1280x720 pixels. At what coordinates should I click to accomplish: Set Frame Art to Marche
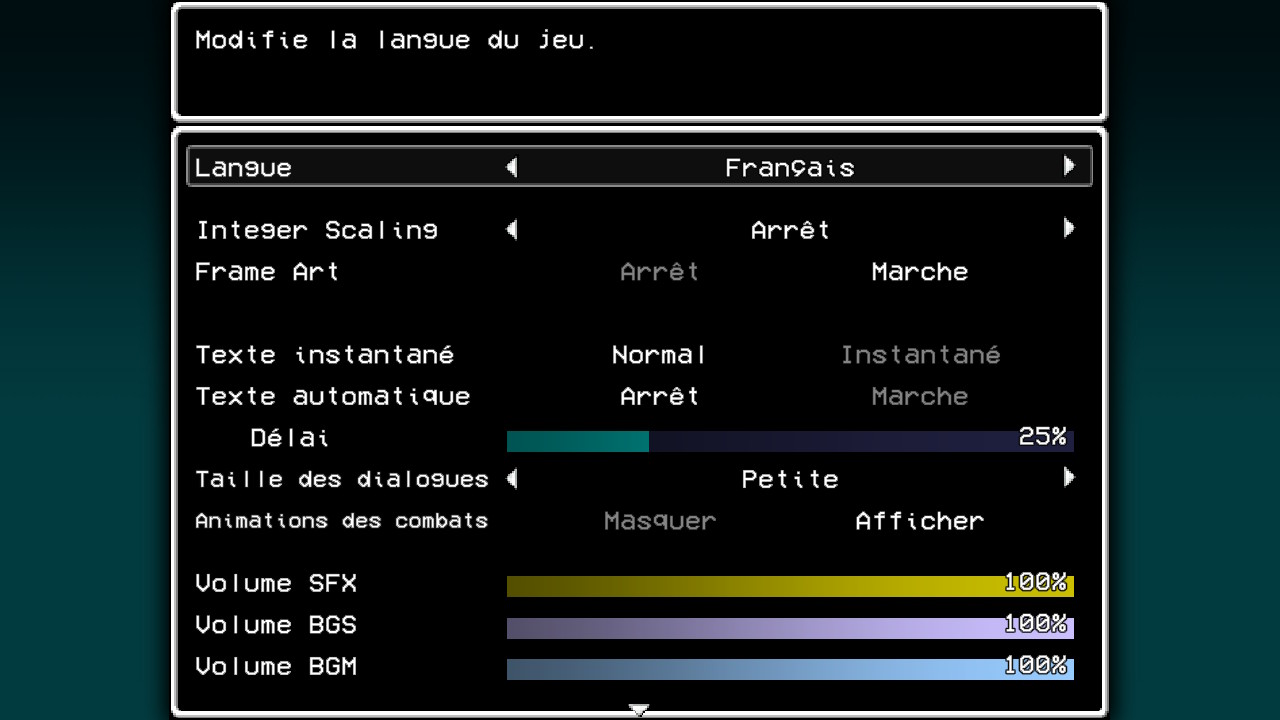click(x=919, y=272)
